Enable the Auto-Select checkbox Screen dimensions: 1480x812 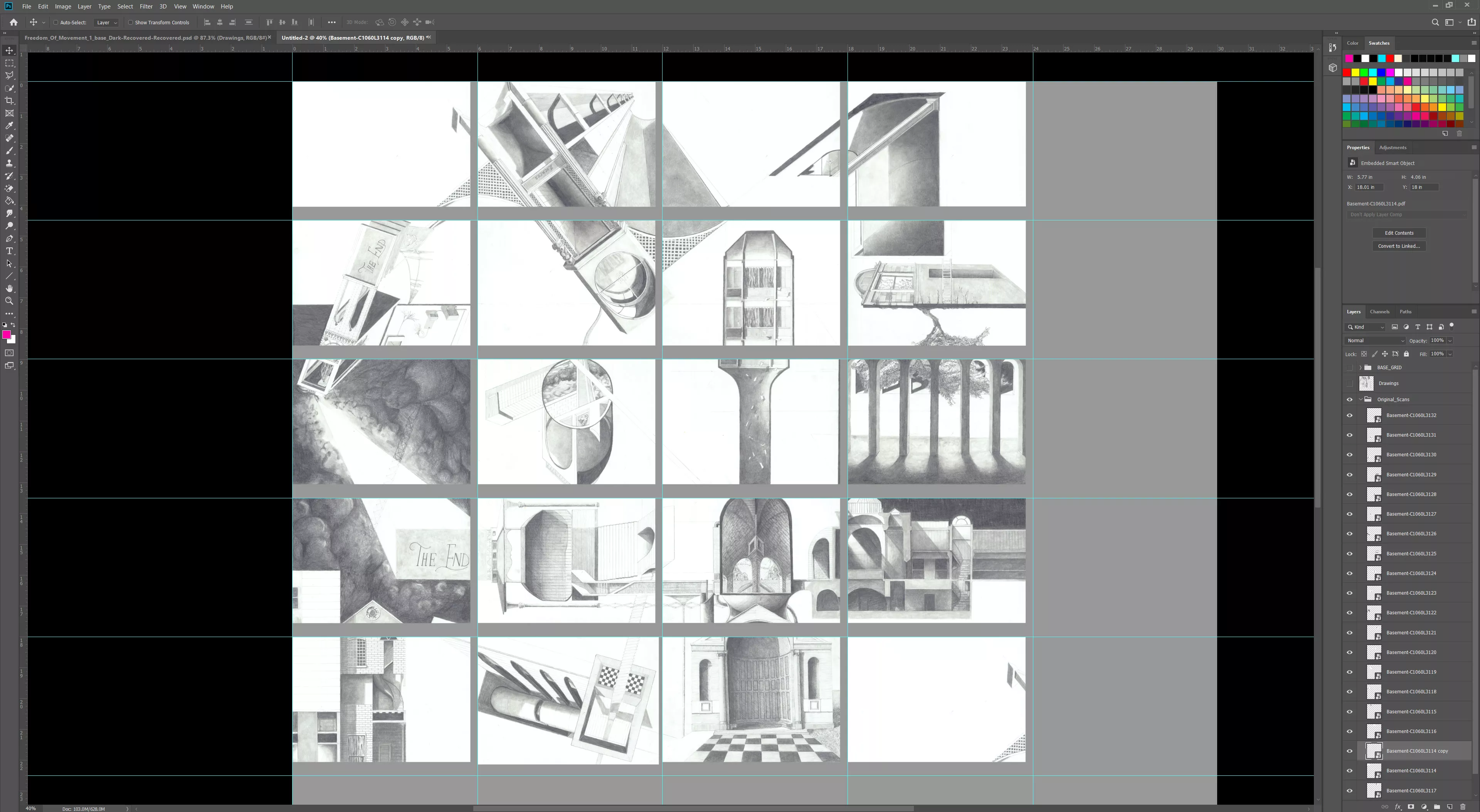click(x=56, y=22)
